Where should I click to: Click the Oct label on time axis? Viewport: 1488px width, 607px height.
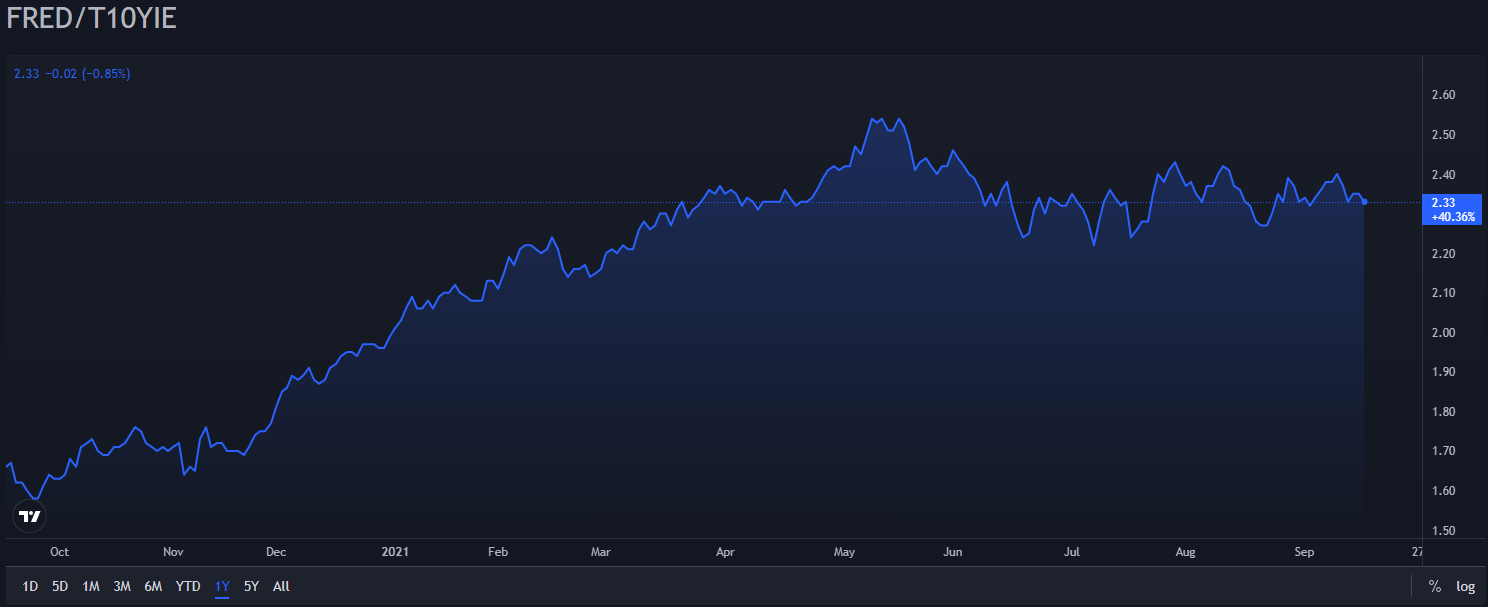(x=59, y=552)
